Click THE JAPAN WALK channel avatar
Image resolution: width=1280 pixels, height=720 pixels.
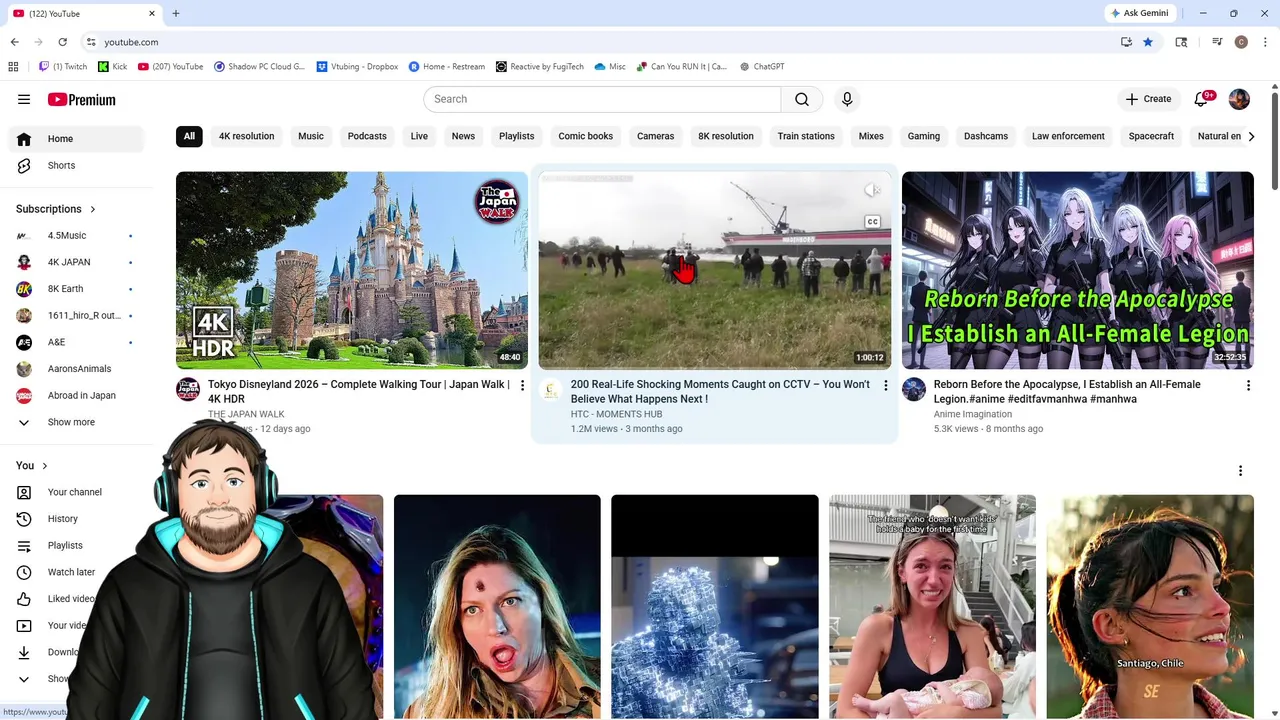pos(188,390)
